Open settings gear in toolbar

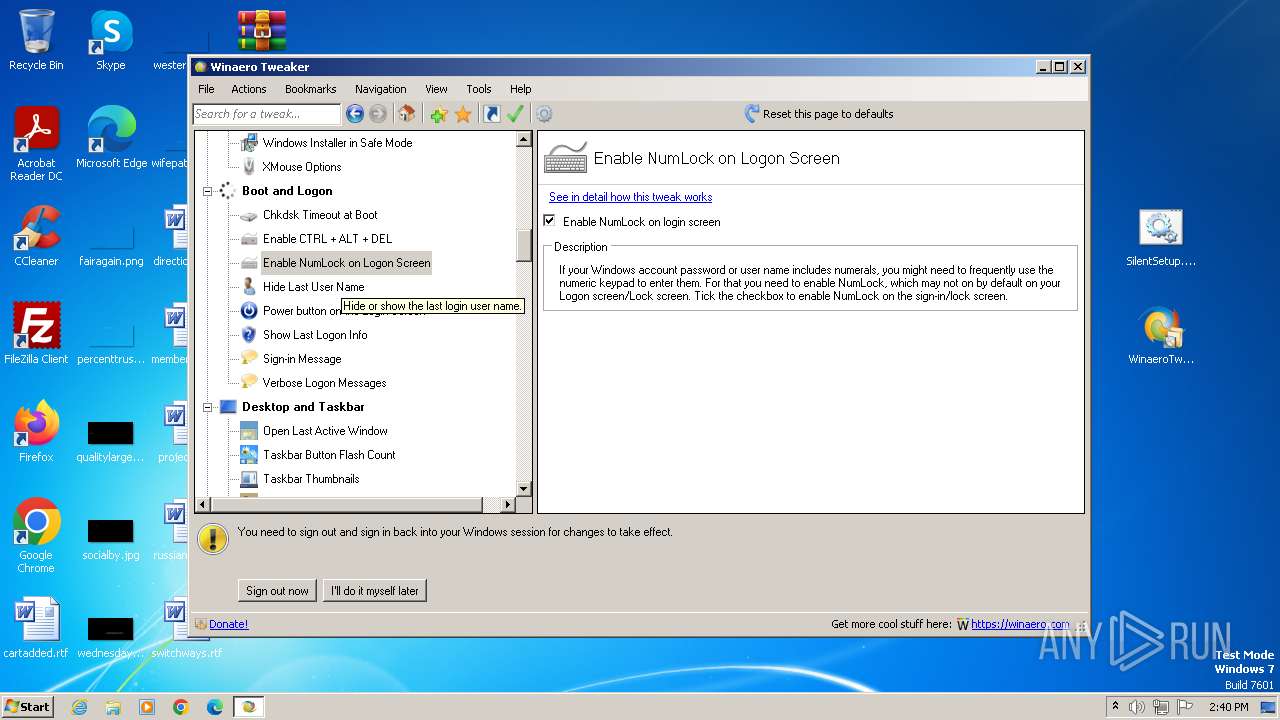point(544,114)
